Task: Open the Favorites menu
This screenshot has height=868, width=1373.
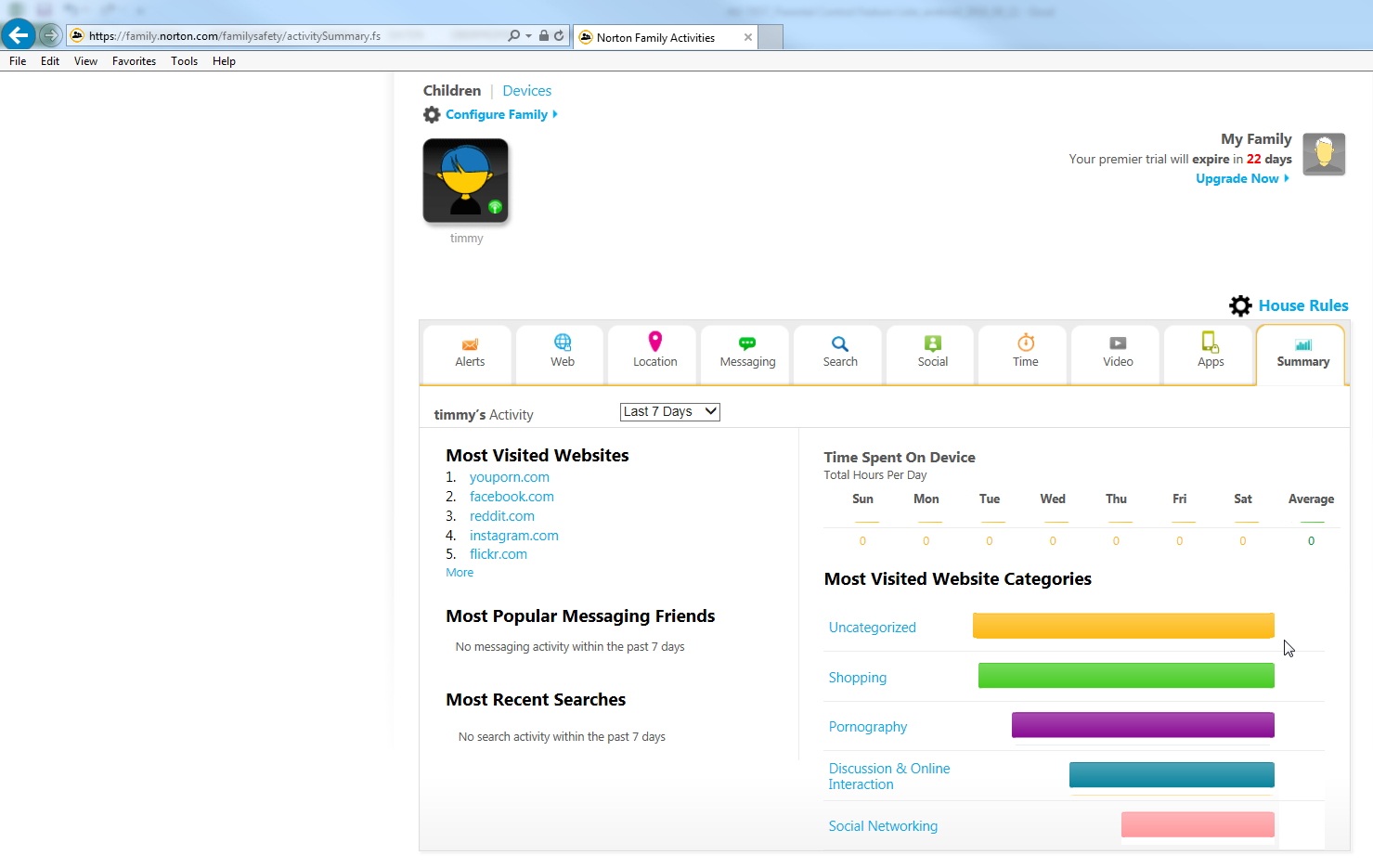Action: (x=134, y=61)
